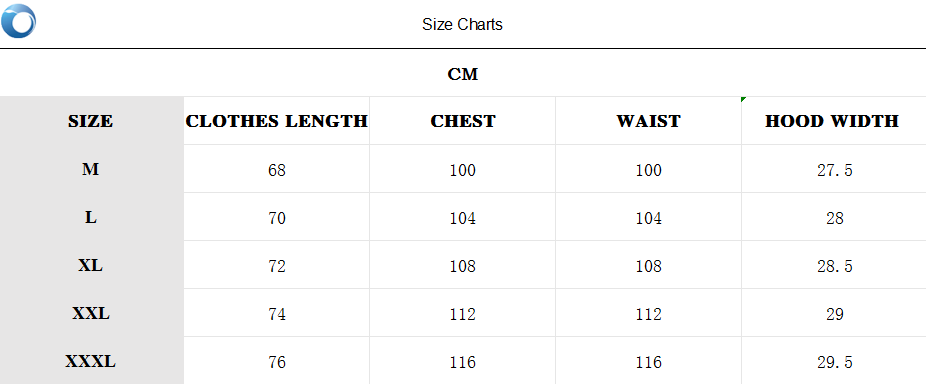Click the green comment marker on HOOD WIDTH
Screen dimensions: 926x384
pyautogui.click(x=744, y=99)
